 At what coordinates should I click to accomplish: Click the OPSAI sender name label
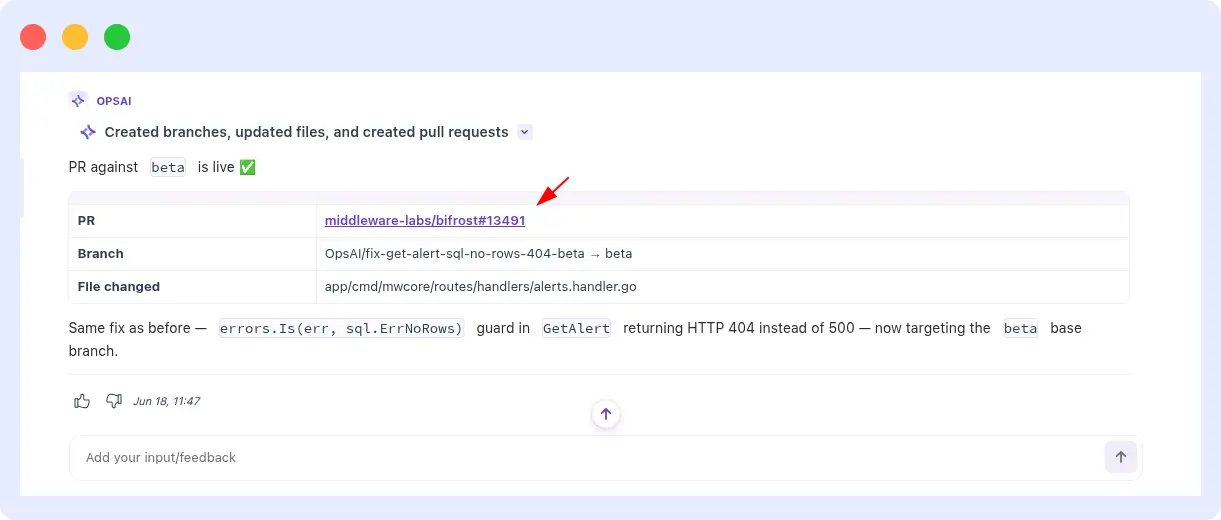[x=114, y=101]
